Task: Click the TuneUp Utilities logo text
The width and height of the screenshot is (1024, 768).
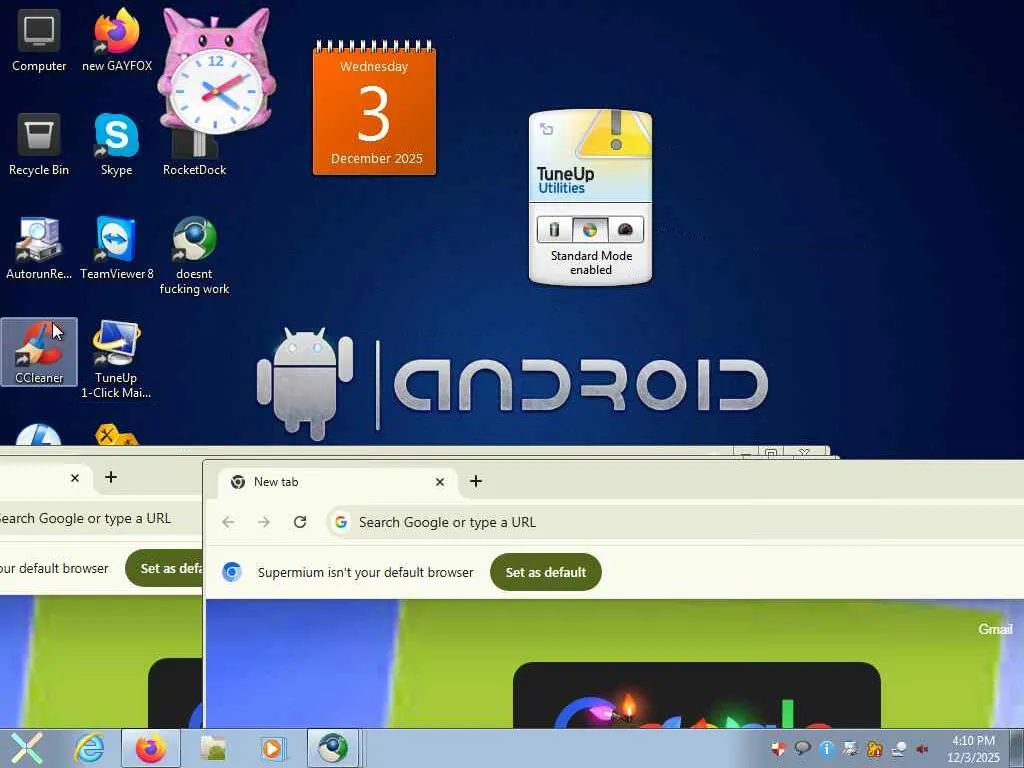Action: point(565,180)
